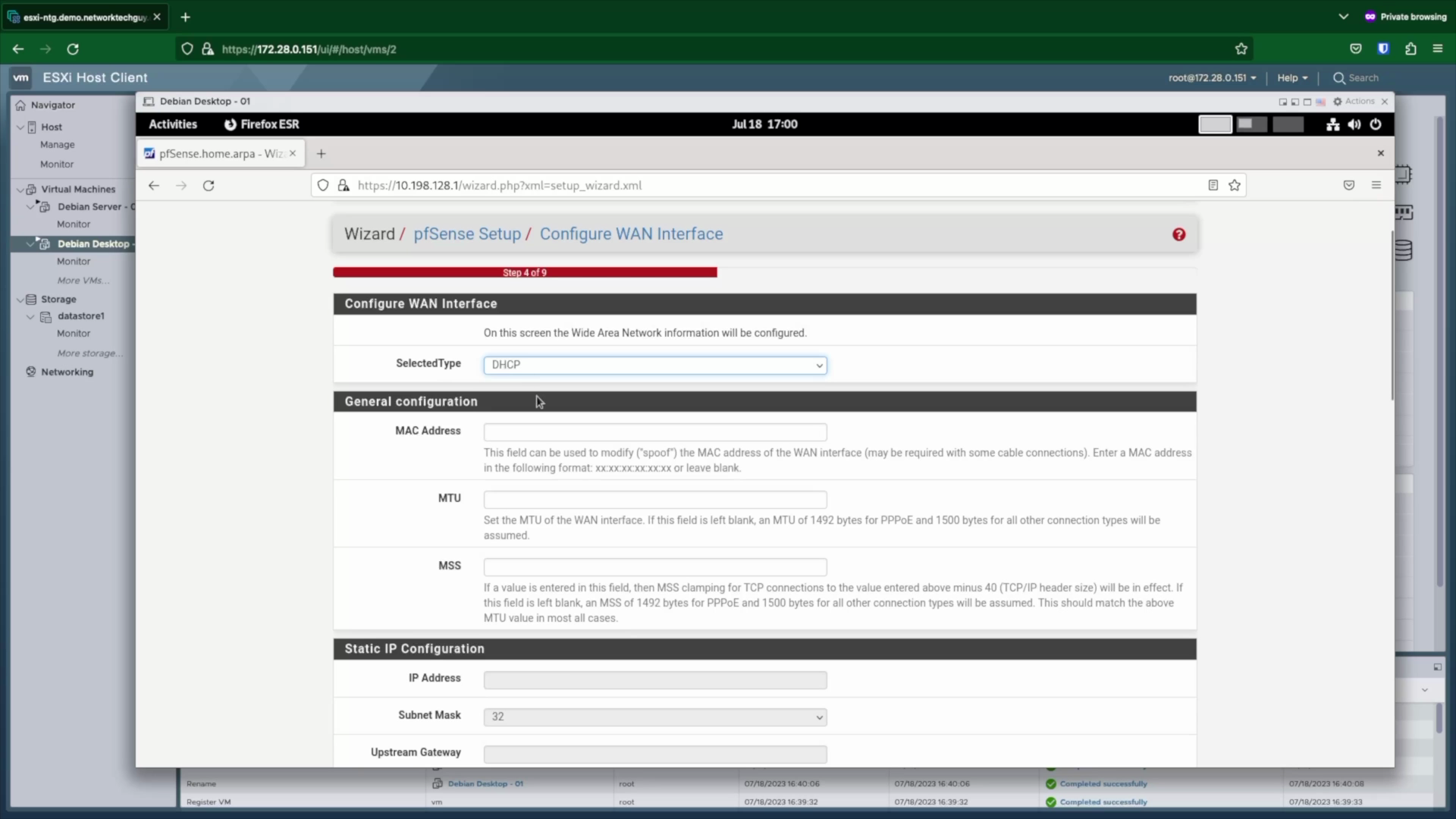This screenshot has width=1456, height=819.
Task: Bookmark the ESXi page in outer browser
Action: [1241, 49]
